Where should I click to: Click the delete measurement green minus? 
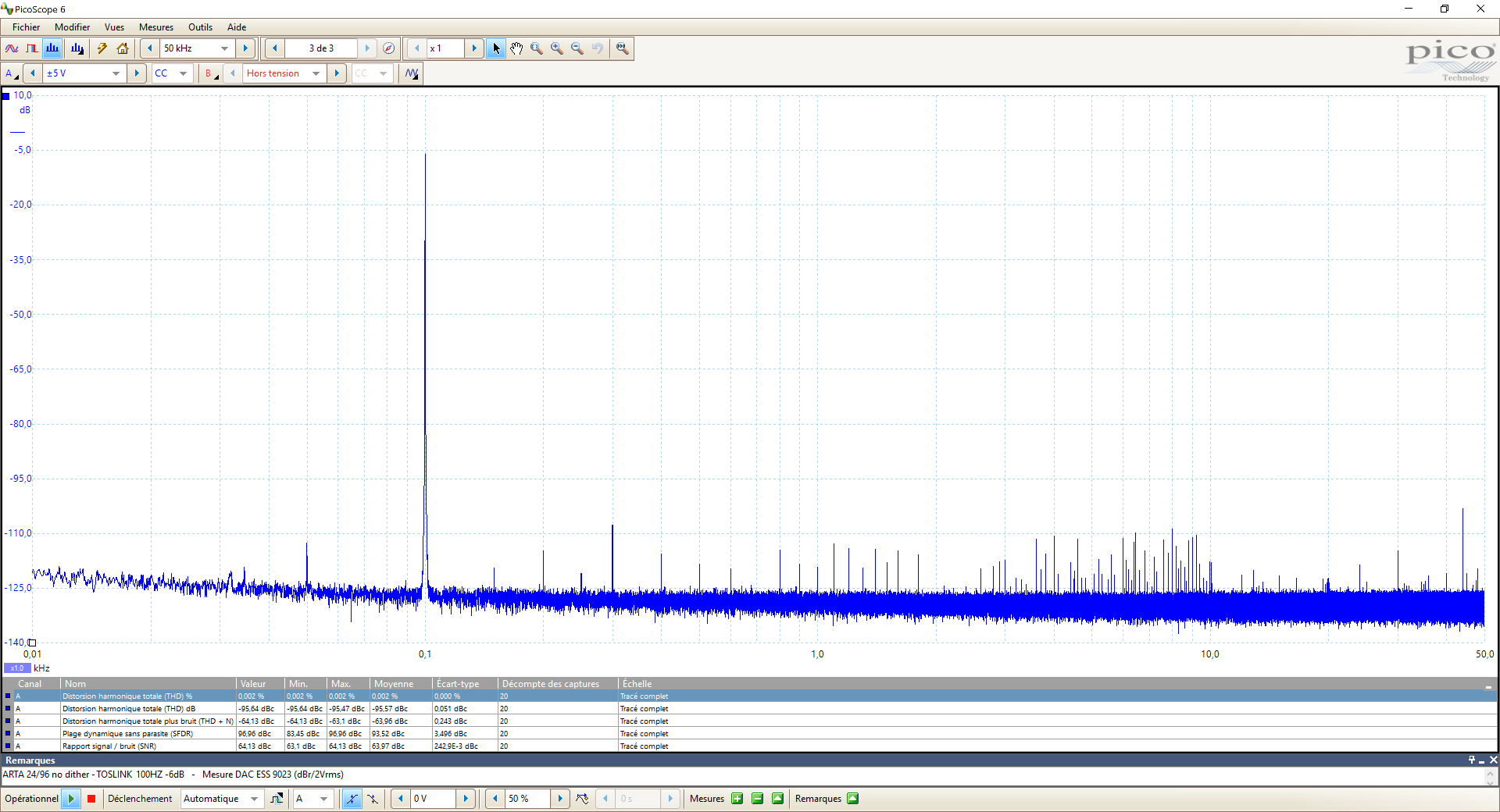[757, 799]
